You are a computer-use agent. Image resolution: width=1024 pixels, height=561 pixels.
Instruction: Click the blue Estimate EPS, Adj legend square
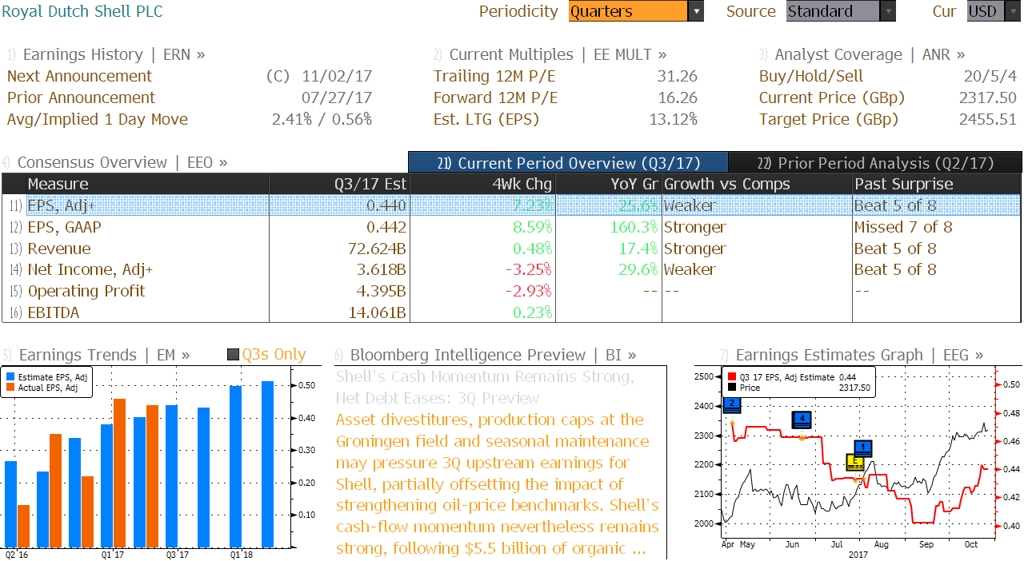coord(10,377)
